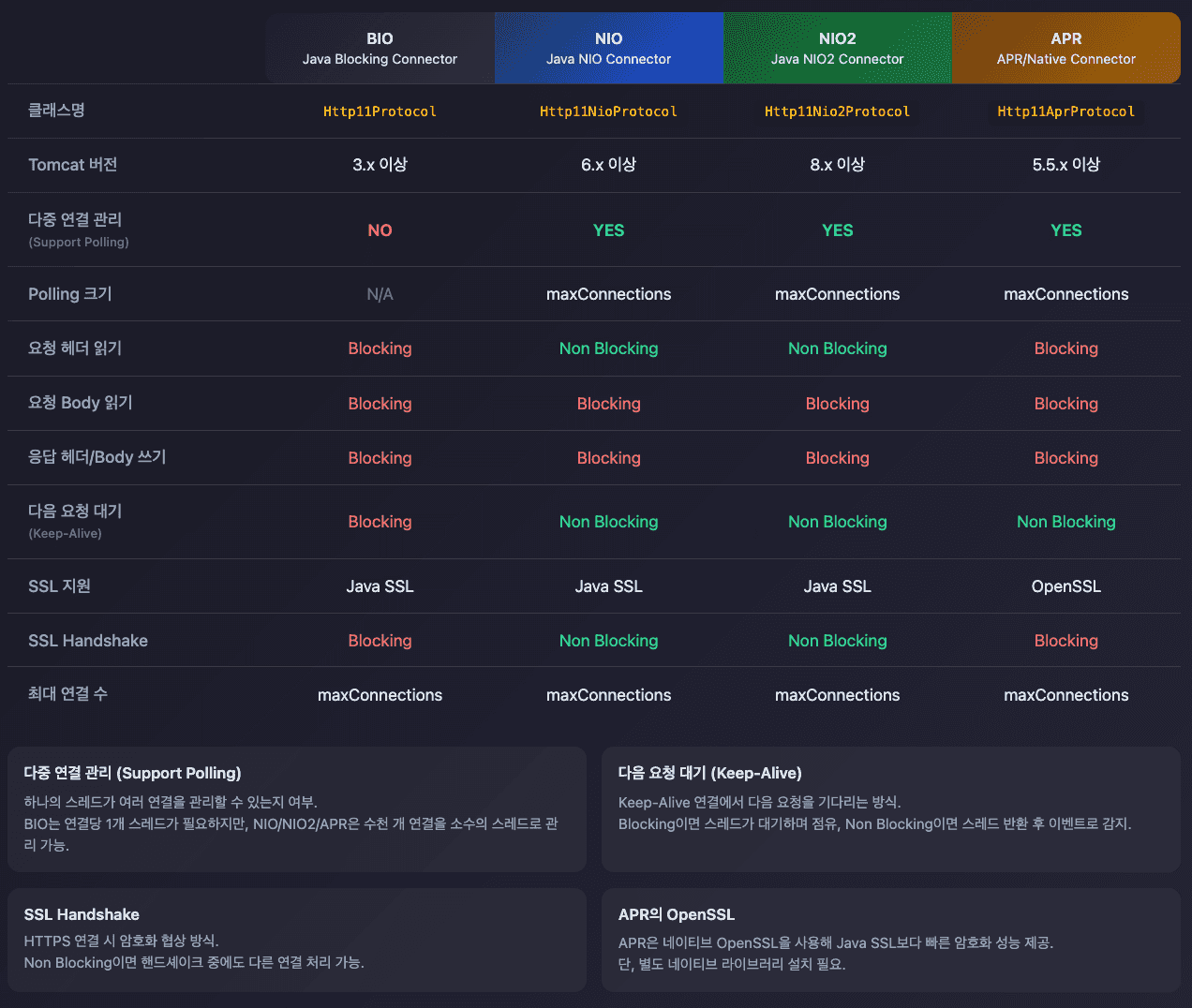Select the Tomcat 버전 row label
Viewport: 1192px width, 1008px height.
[73, 165]
